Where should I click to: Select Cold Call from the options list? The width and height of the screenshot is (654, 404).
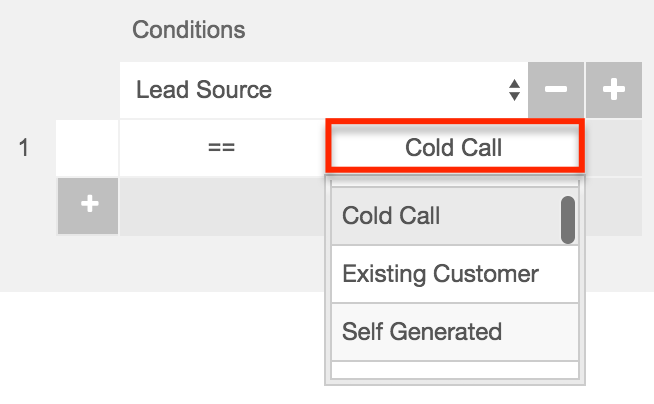tap(391, 216)
